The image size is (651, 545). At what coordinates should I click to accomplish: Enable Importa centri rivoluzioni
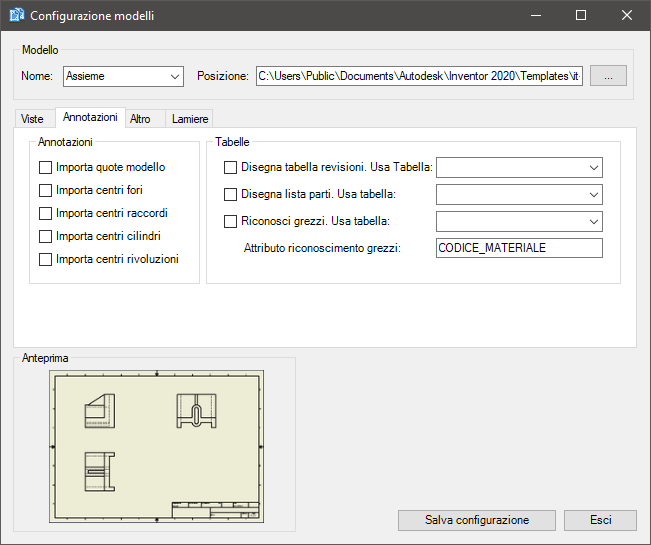[45, 259]
